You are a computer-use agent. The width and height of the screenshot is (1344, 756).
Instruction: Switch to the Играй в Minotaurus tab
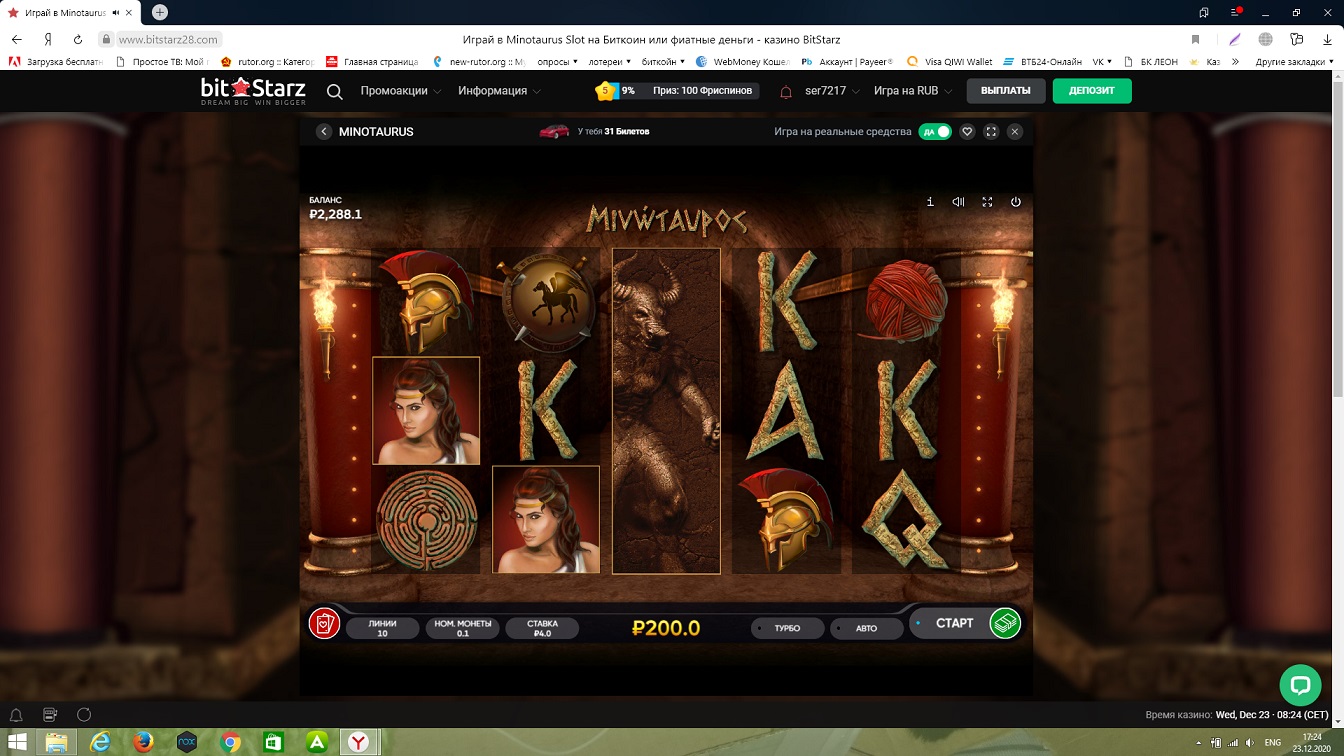pyautogui.click(x=70, y=12)
